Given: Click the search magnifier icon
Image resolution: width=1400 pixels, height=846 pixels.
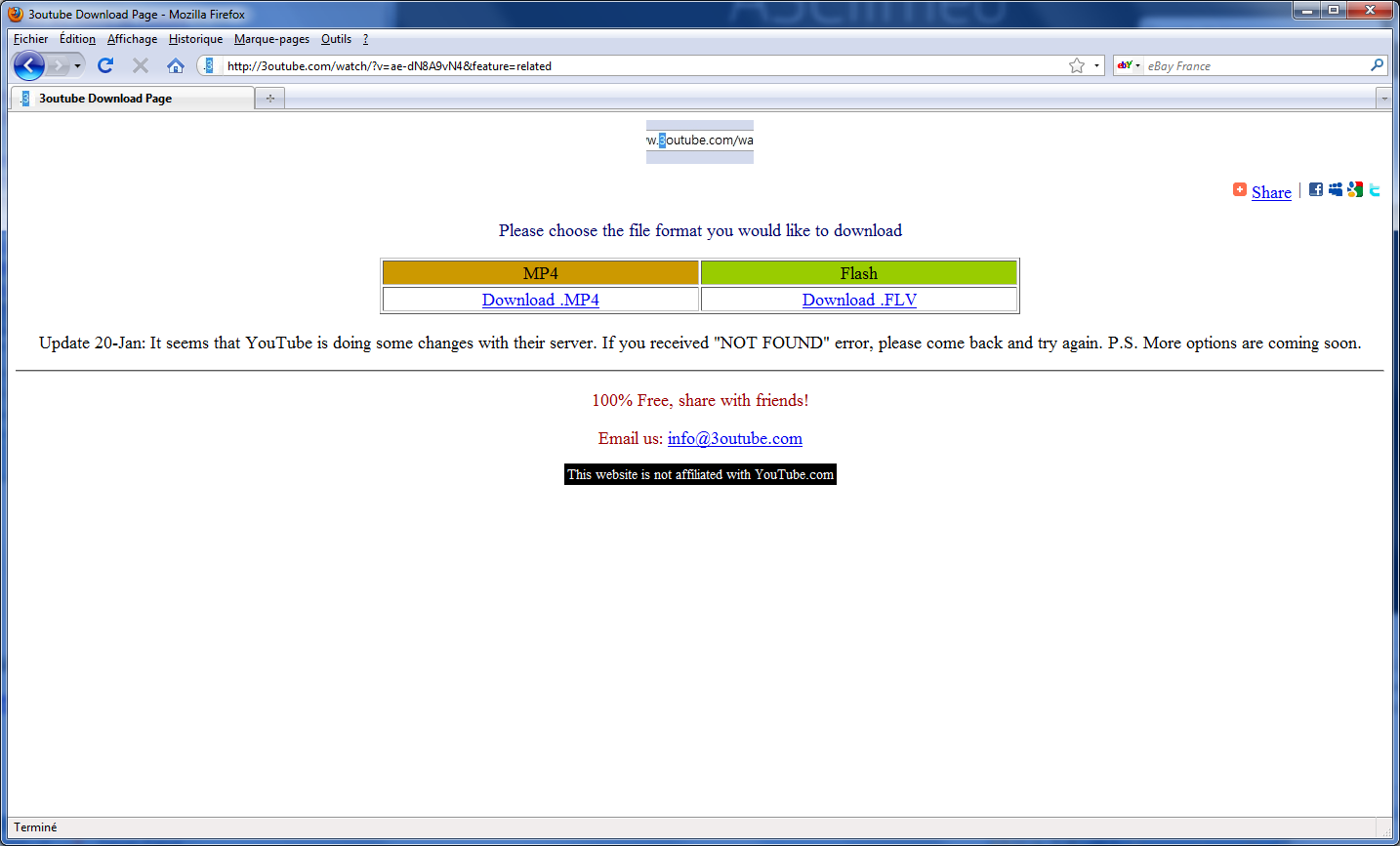Looking at the screenshot, I should (1378, 65).
